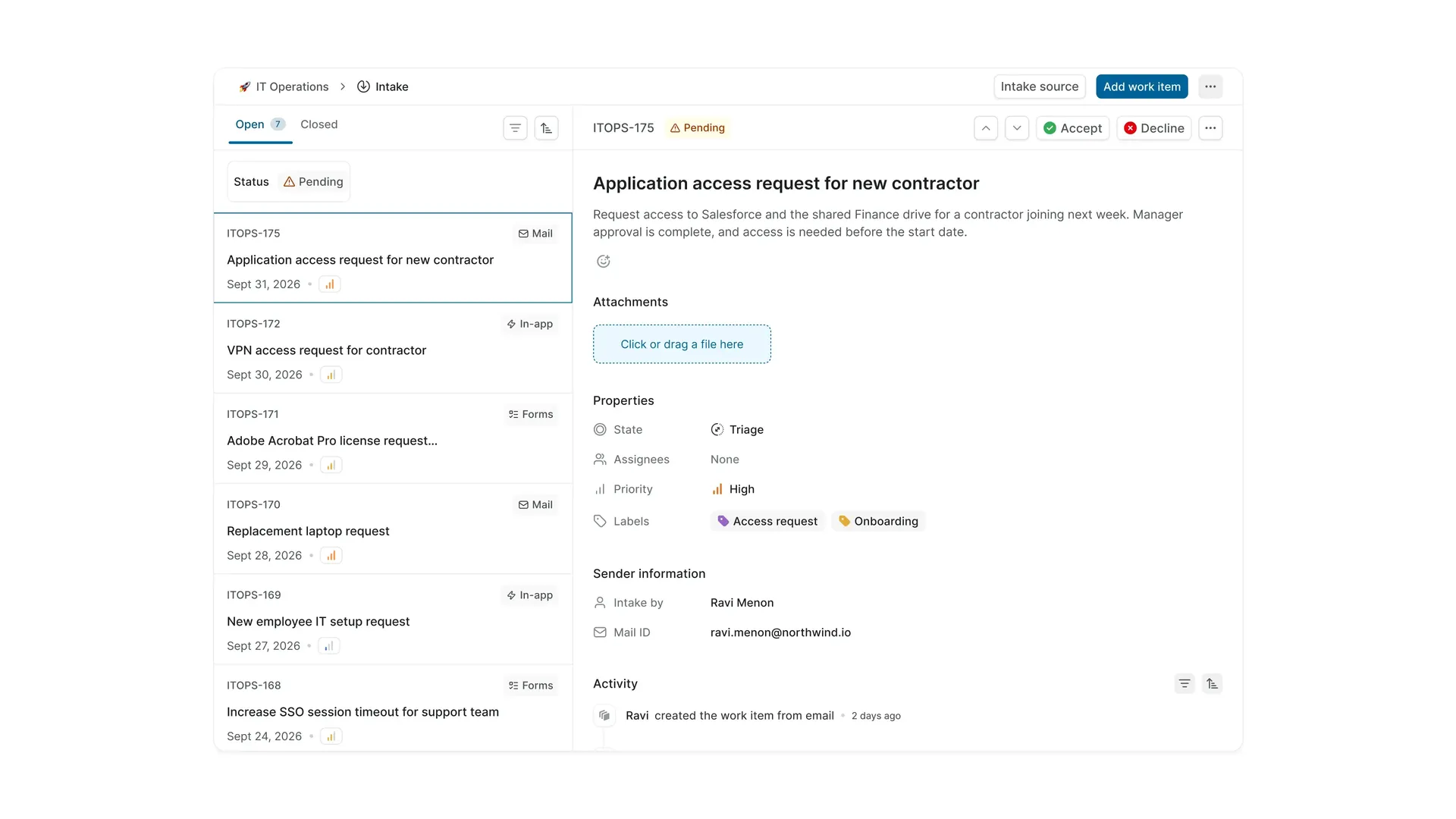Click the Ravi name in Activity entry
This screenshot has width=1456, height=819.
click(x=637, y=716)
